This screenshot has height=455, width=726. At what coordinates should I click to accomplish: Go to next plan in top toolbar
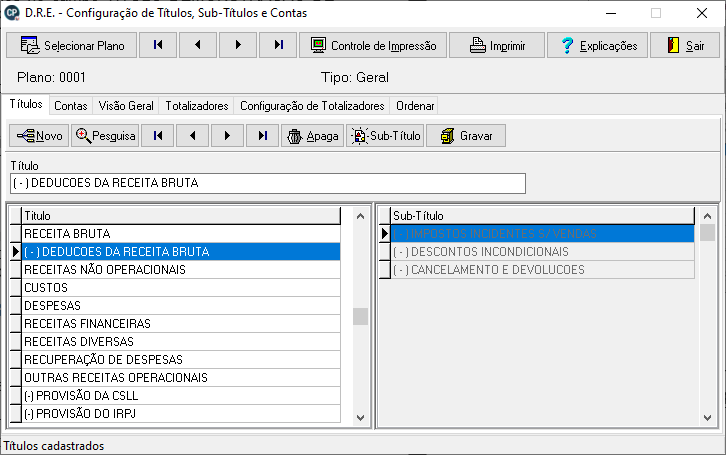tap(238, 45)
